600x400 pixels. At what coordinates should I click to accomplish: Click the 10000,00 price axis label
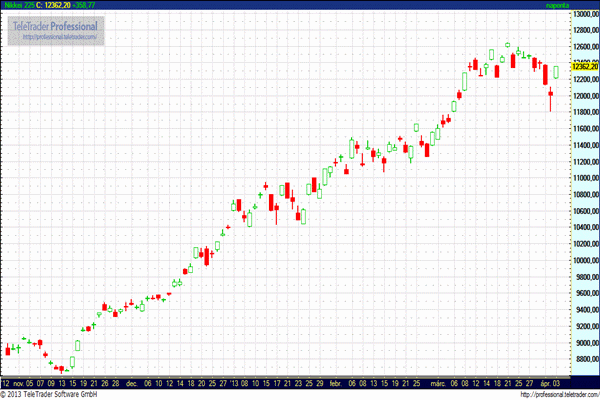tap(584, 261)
